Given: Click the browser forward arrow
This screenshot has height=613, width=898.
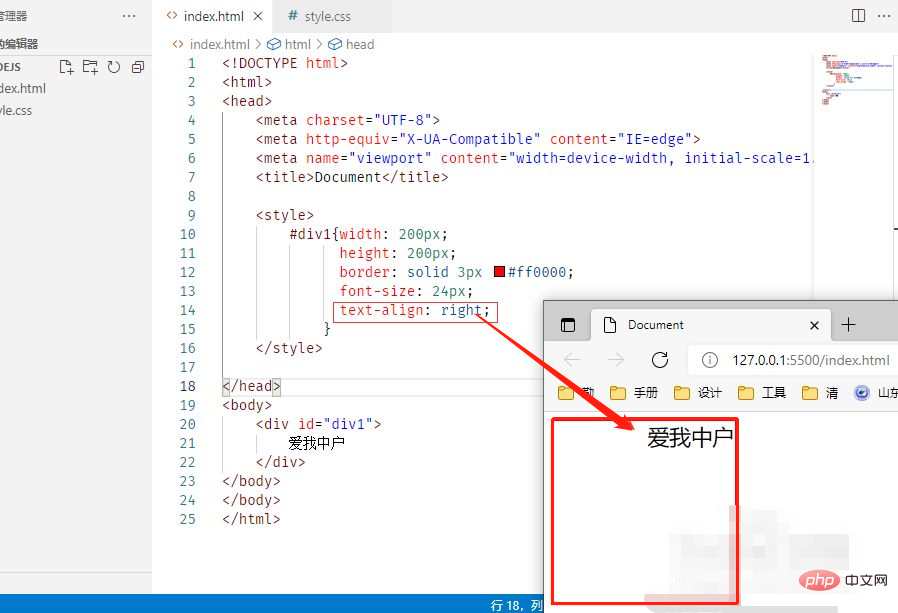Looking at the screenshot, I should 616,360.
